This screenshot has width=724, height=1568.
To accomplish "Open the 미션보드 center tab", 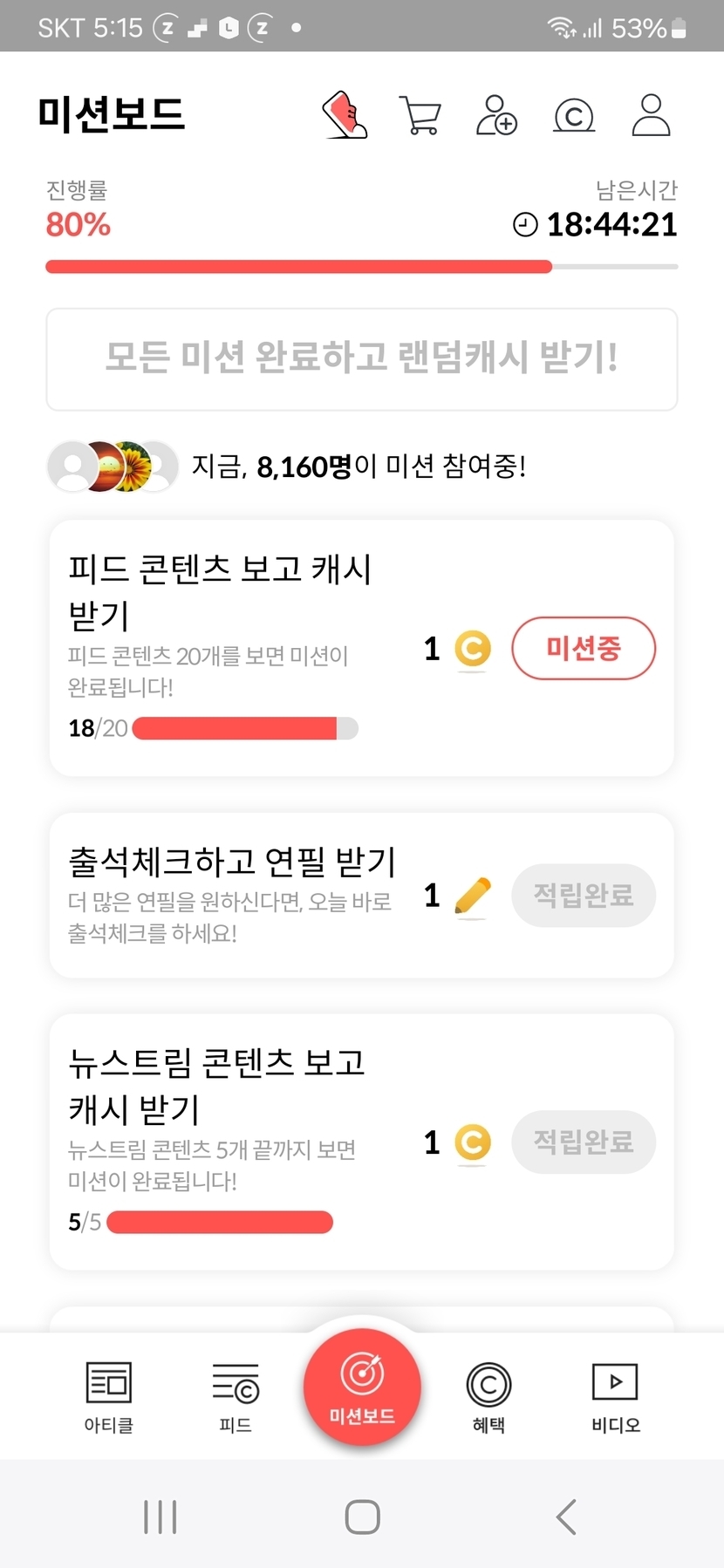I will [362, 1387].
